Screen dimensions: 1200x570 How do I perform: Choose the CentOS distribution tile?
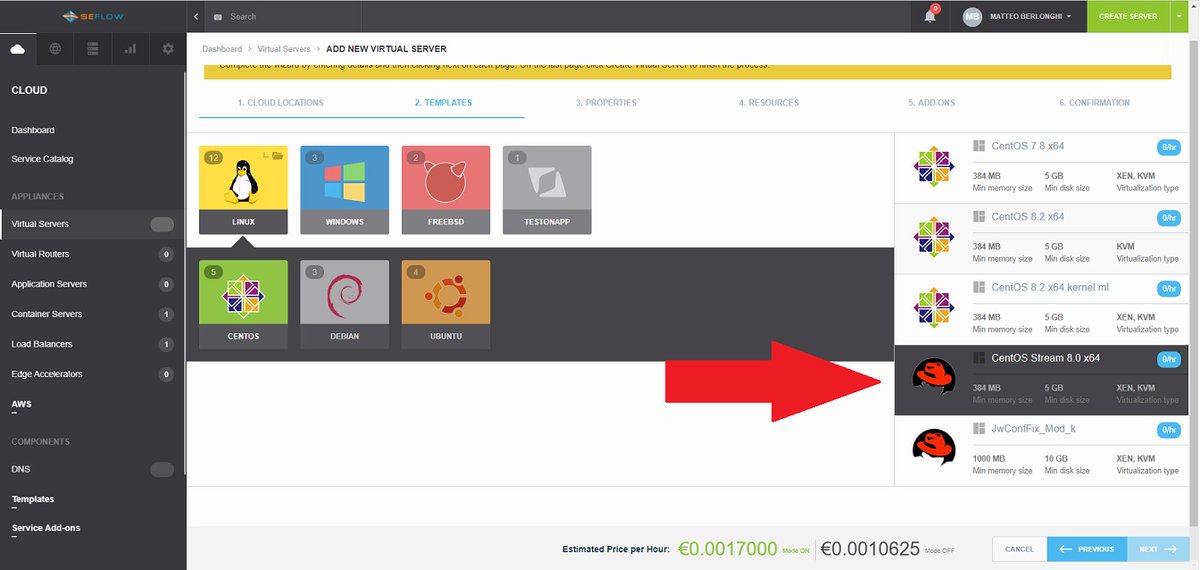click(243, 304)
